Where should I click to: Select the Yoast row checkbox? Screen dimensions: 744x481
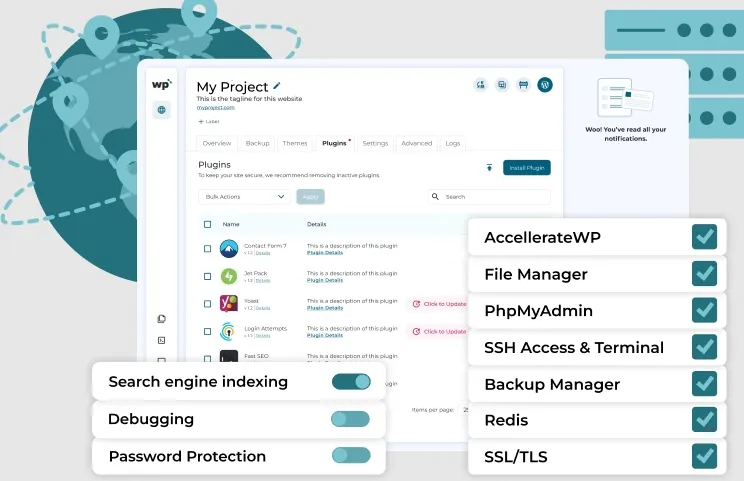[207, 304]
